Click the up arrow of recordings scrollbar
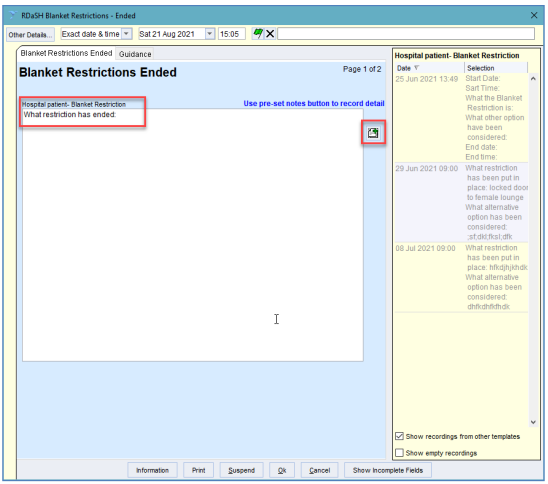 point(533,79)
